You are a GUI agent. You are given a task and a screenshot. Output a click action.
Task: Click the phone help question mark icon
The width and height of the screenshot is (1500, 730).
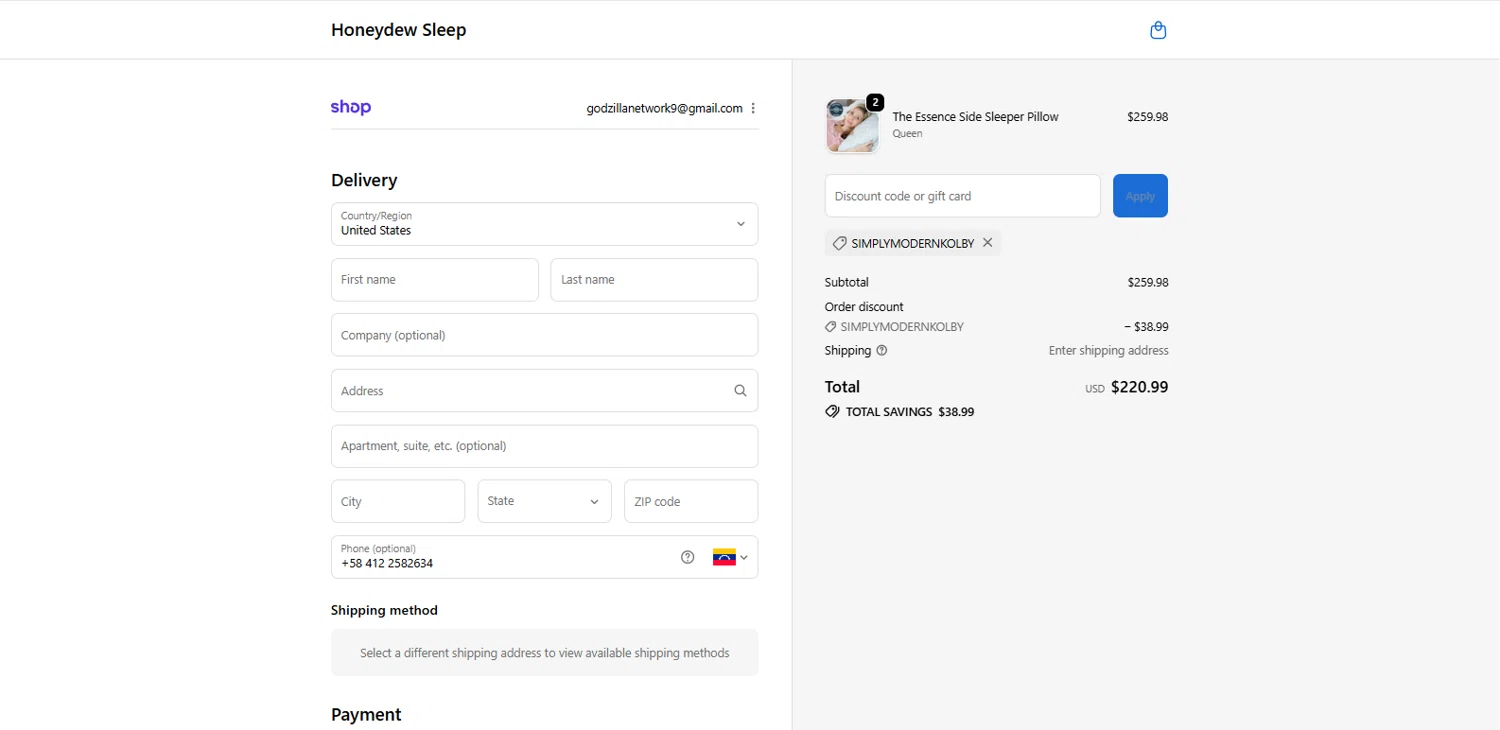pyautogui.click(x=687, y=557)
